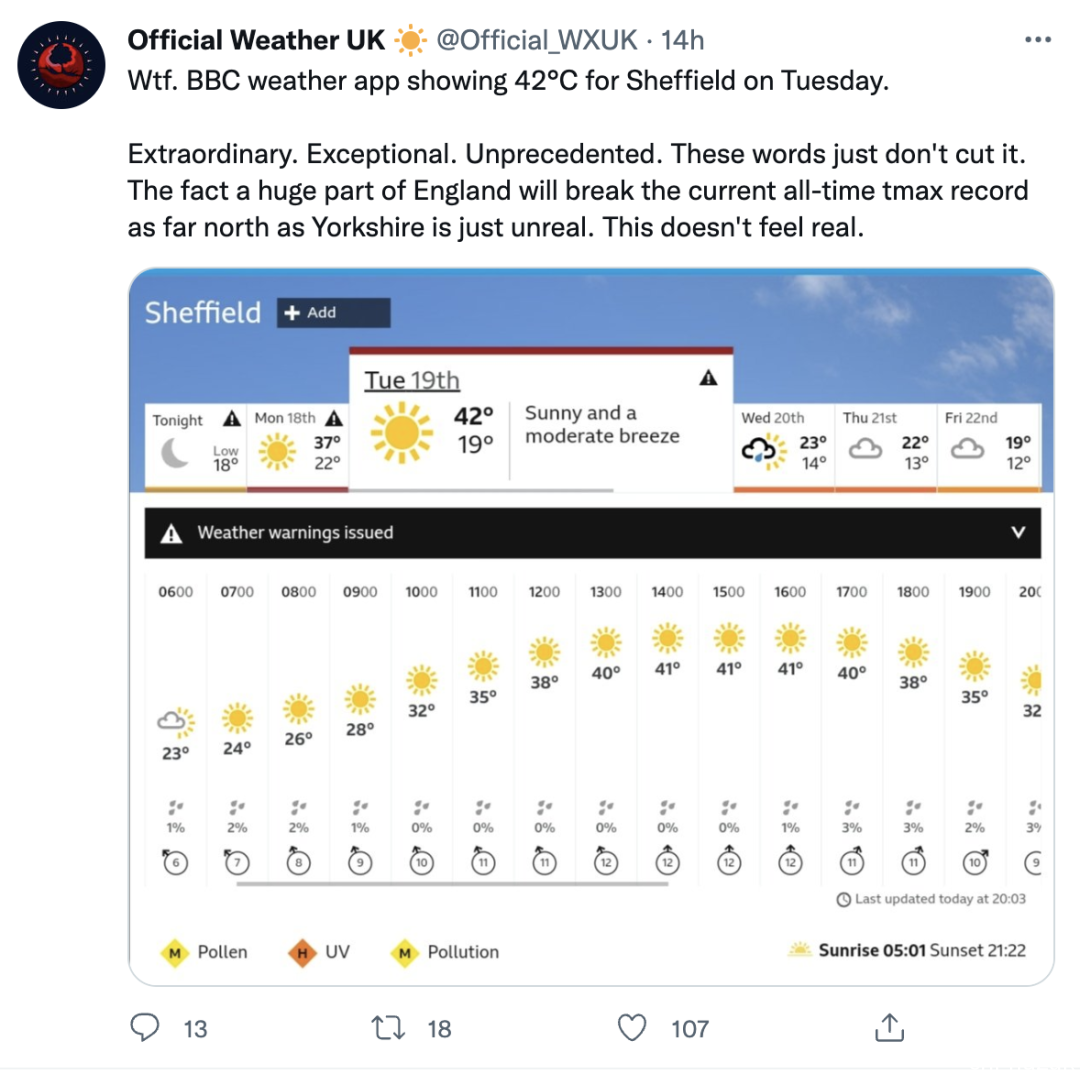
Task: Switch to the Thu 21st forecast
Action: (x=886, y=447)
